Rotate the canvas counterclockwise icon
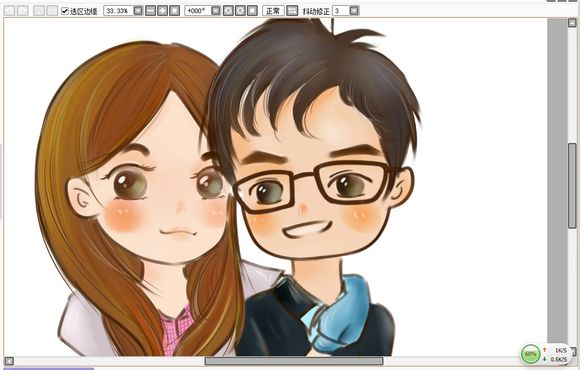 click(x=228, y=11)
